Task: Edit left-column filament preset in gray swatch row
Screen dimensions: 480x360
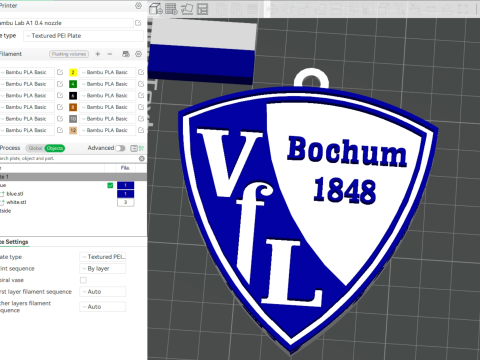Action: [60, 119]
